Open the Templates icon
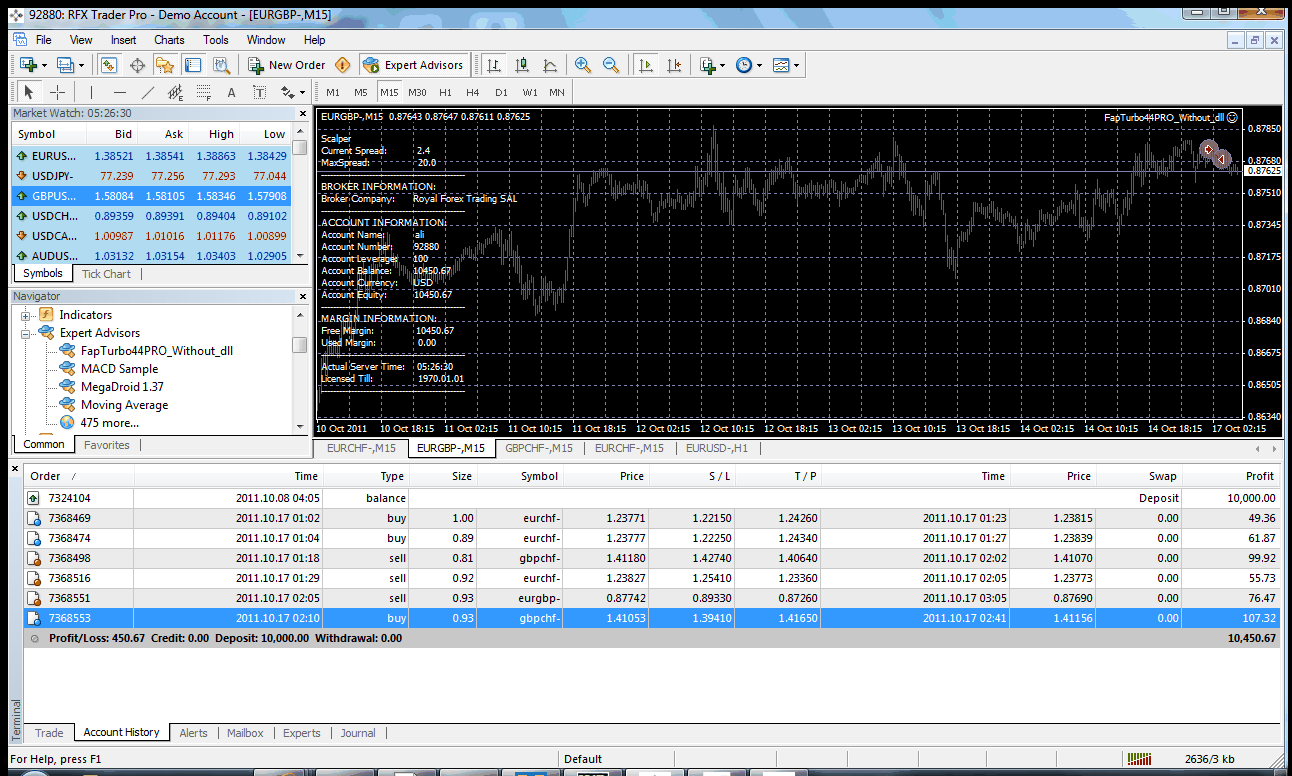This screenshot has height=776, width=1292. (x=781, y=65)
